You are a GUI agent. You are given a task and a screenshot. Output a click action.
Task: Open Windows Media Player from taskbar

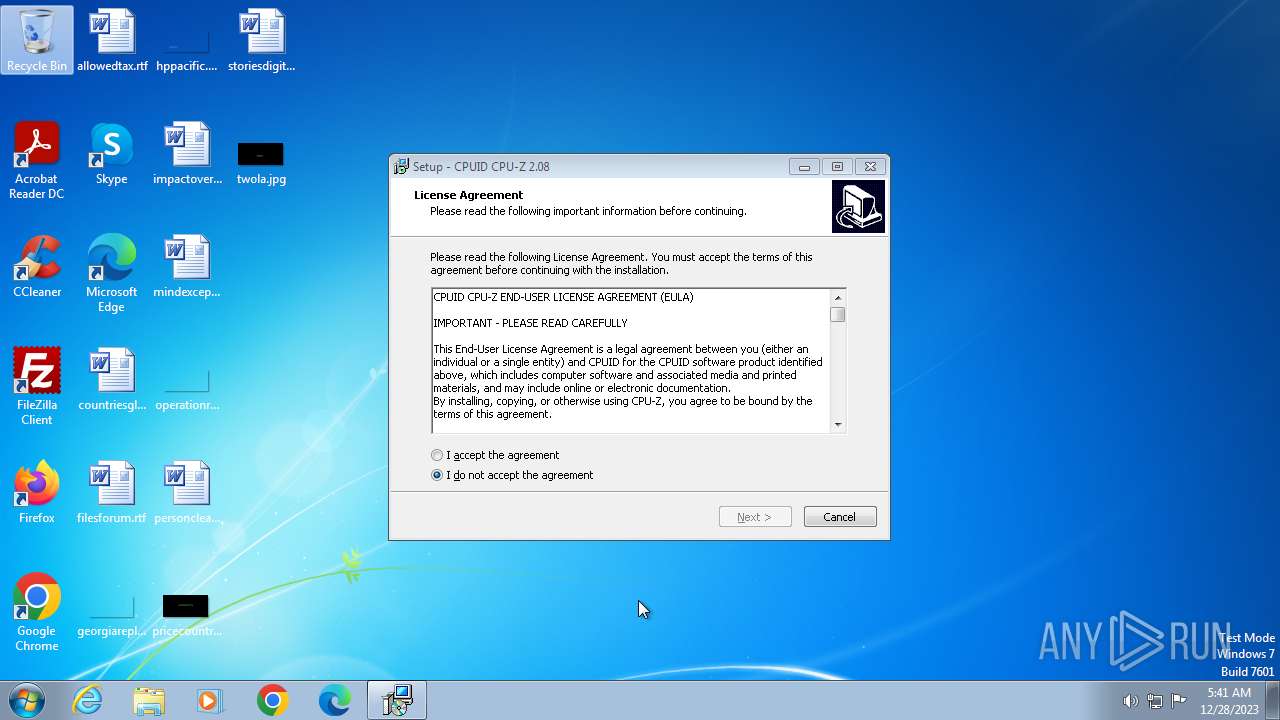tap(210, 701)
